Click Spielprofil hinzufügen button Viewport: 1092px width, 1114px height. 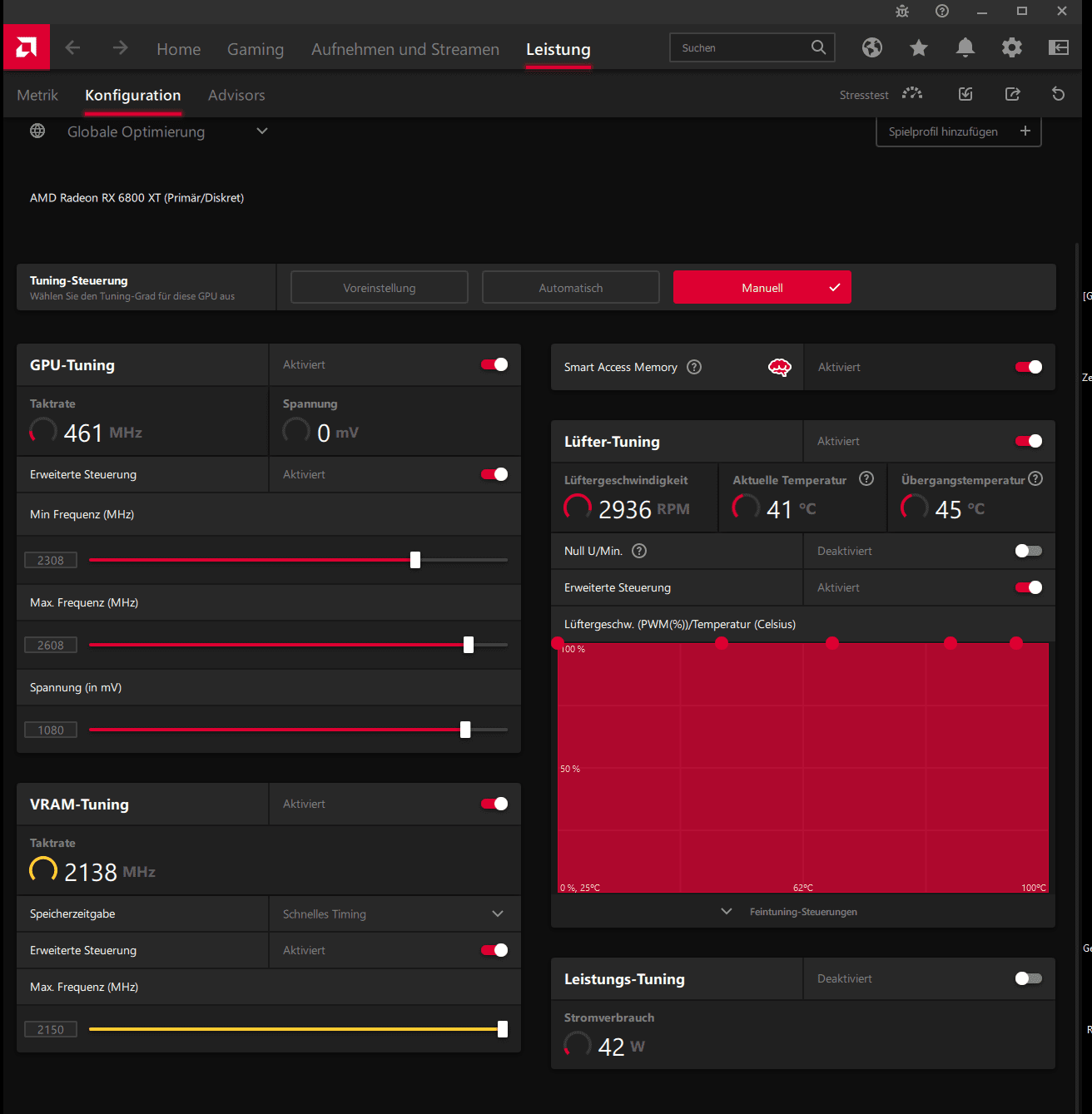pyautogui.click(x=959, y=131)
